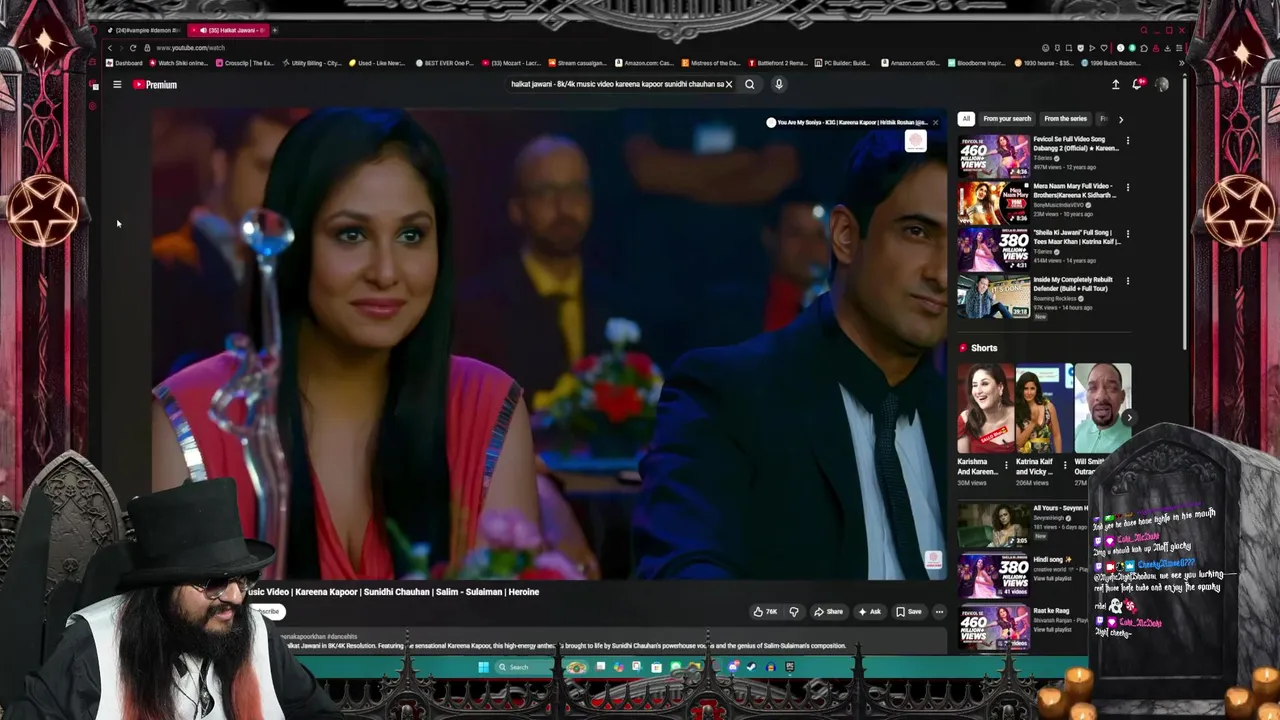The height and width of the screenshot is (720, 1280).
Task: Select the From your search chip
Action: pyautogui.click(x=1007, y=119)
